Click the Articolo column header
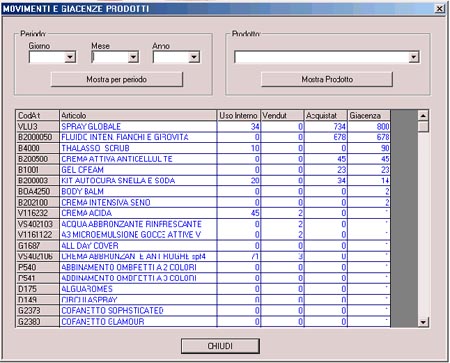450x363 pixels. point(138,116)
